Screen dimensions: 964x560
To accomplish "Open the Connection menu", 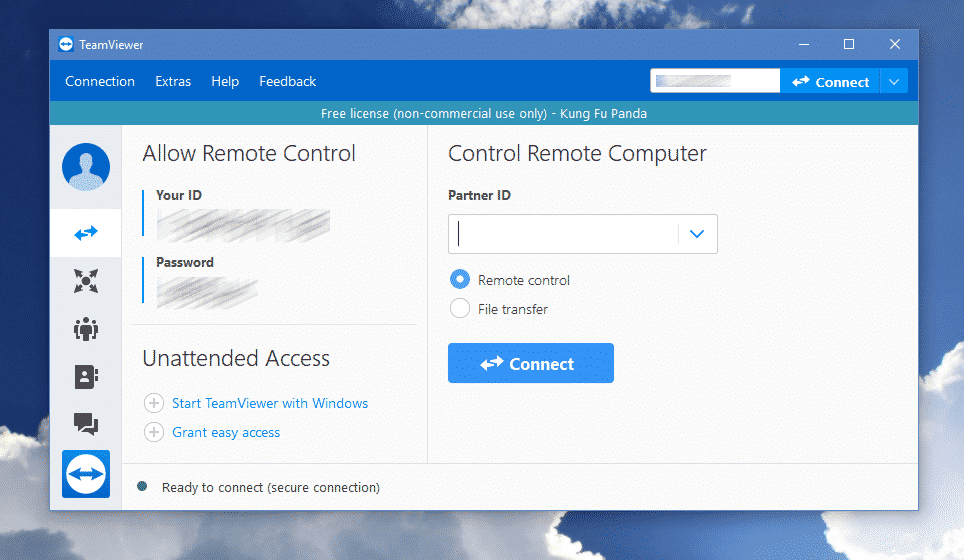I will pyautogui.click(x=100, y=81).
